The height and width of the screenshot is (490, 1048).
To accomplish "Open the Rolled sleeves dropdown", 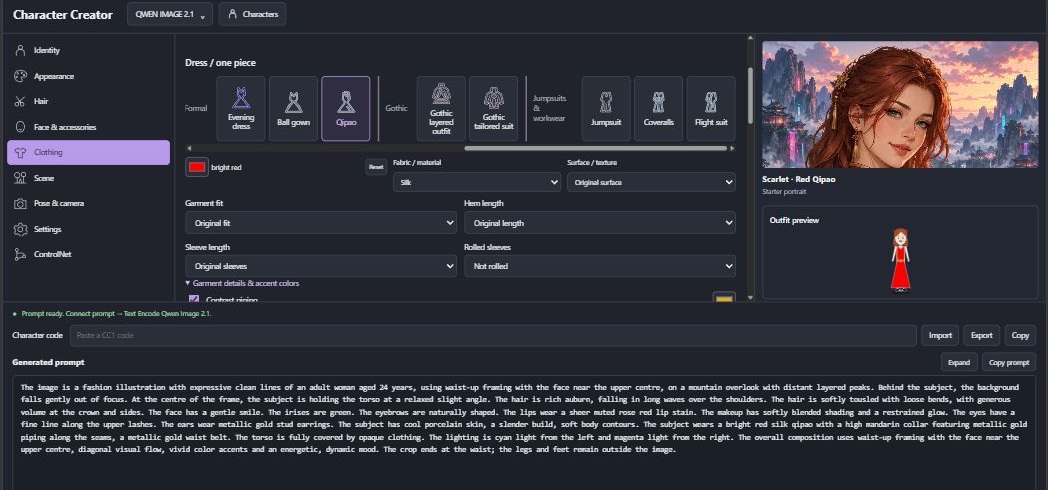I will [x=600, y=266].
